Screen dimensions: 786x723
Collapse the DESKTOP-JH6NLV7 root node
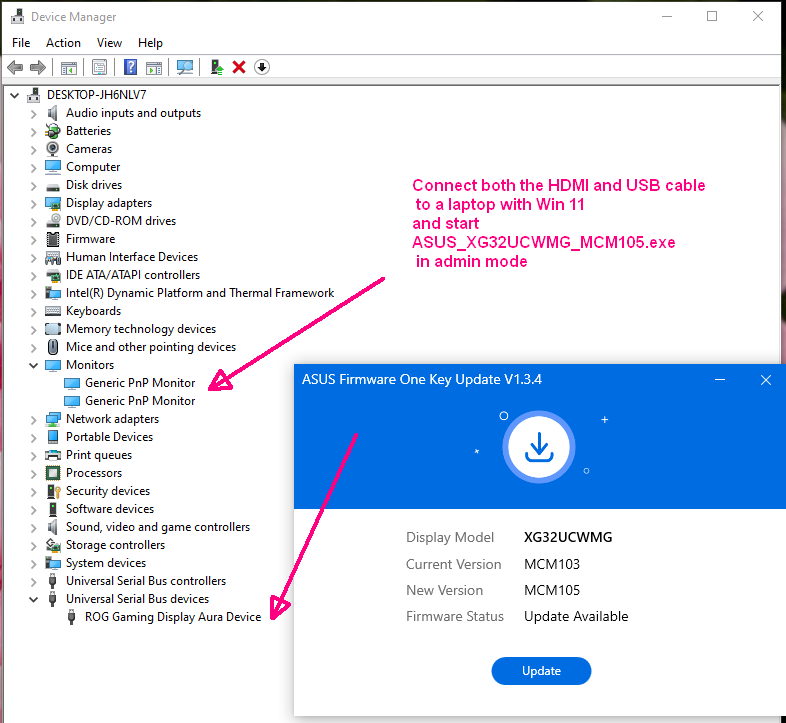pos(15,95)
